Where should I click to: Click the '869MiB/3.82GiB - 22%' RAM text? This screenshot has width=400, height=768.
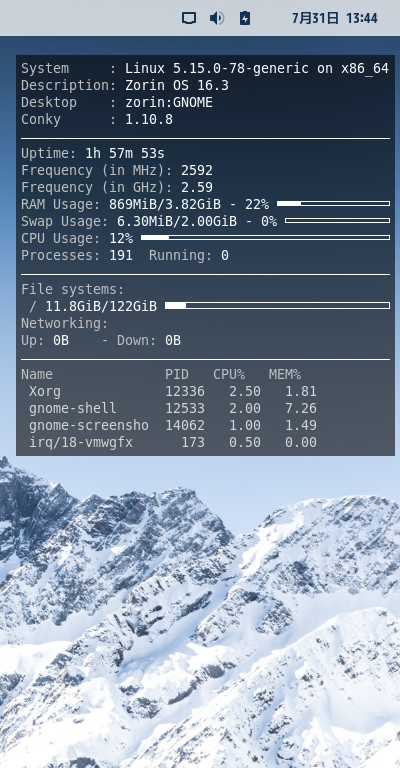pyautogui.click(x=189, y=204)
